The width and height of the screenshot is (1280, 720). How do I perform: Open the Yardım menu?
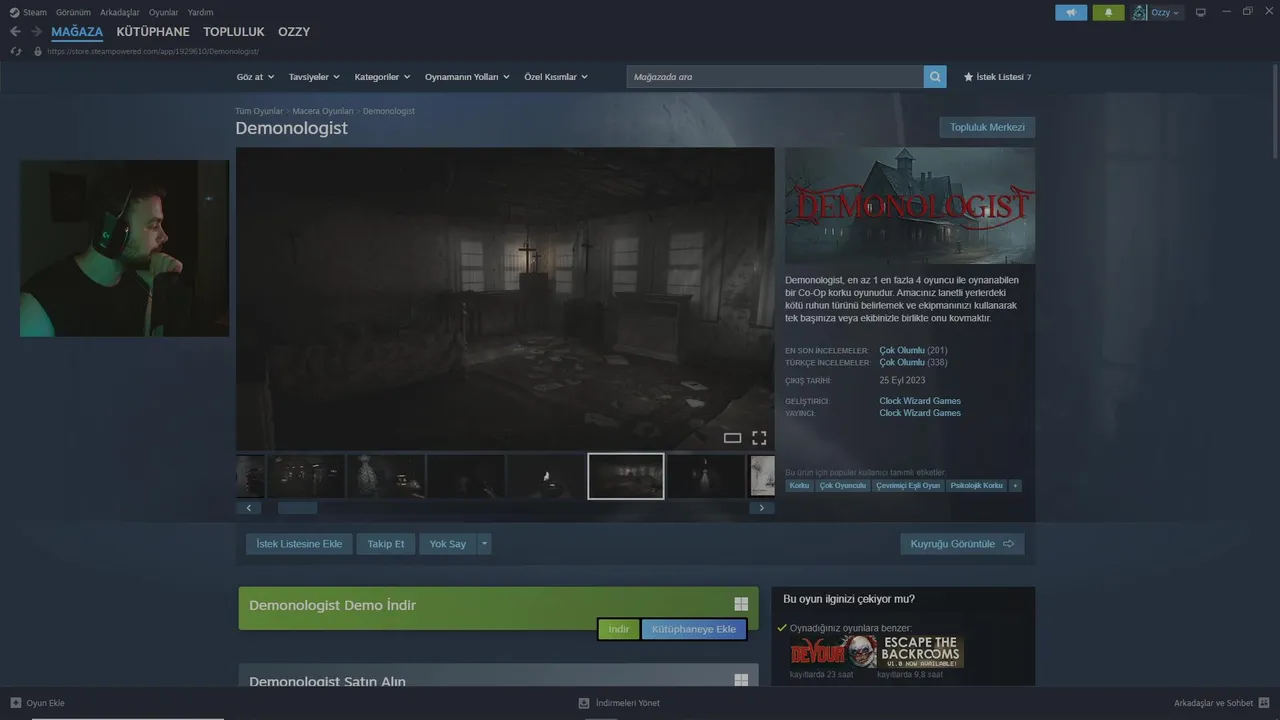[x=200, y=13]
